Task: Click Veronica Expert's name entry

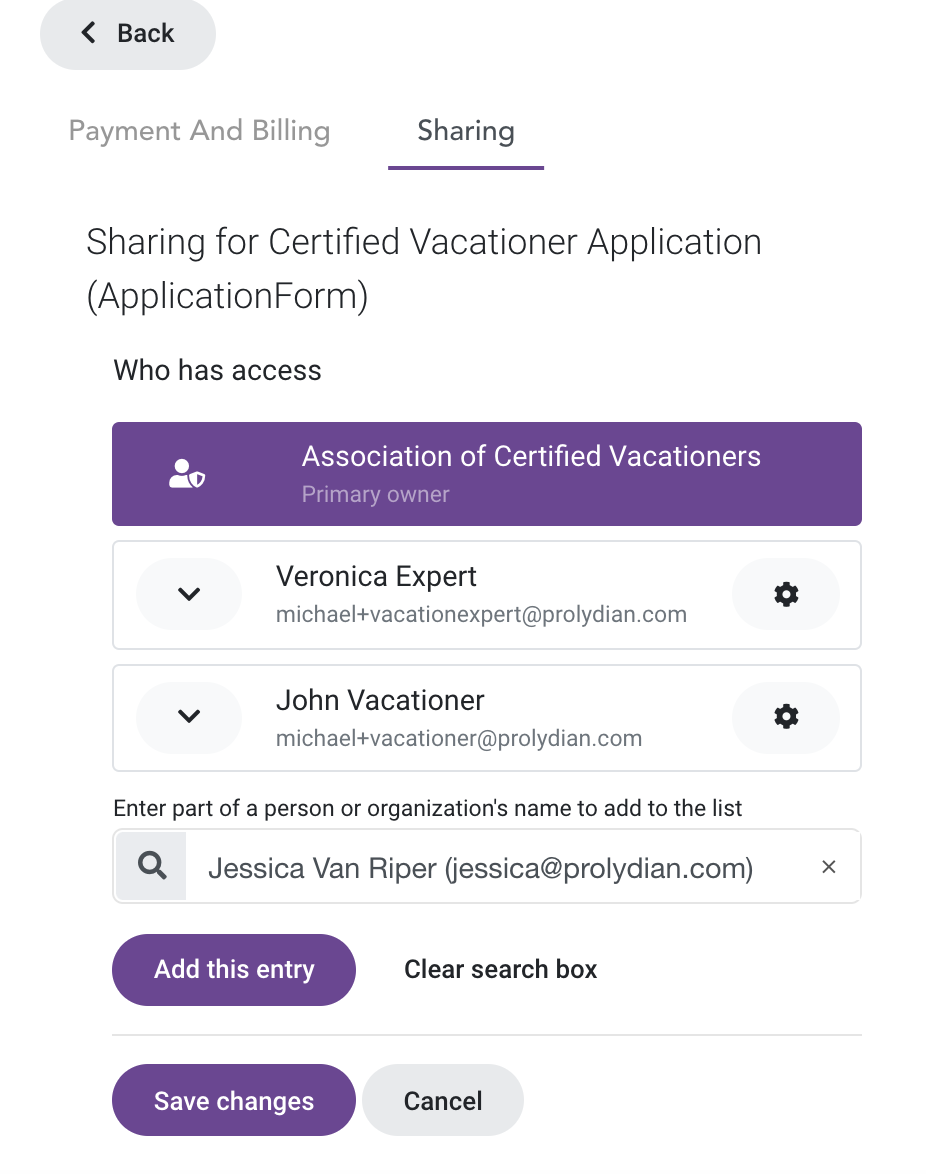Action: 376,577
